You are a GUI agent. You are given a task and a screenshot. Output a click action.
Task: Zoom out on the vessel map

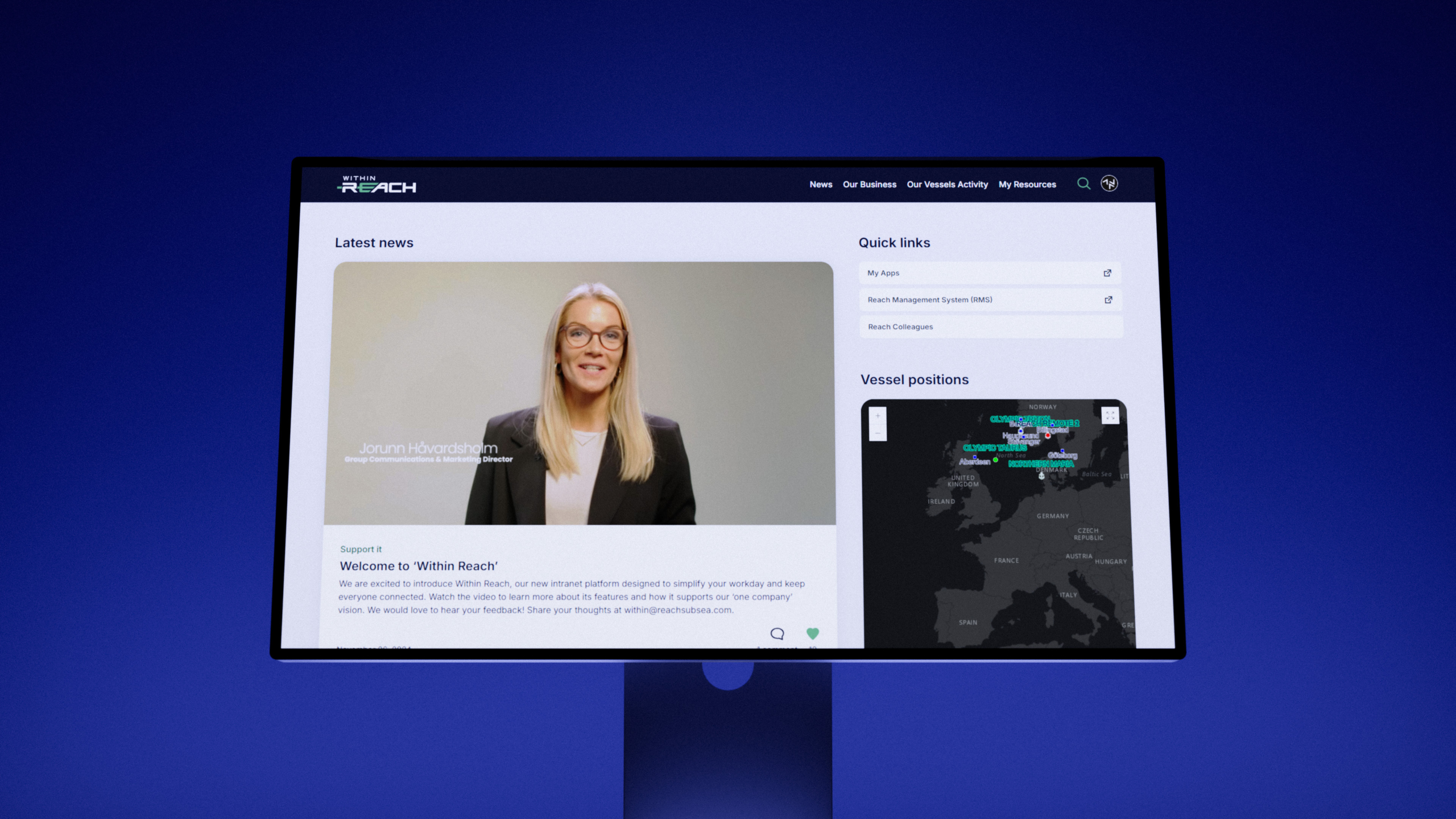pyautogui.click(x=878, y=433)
